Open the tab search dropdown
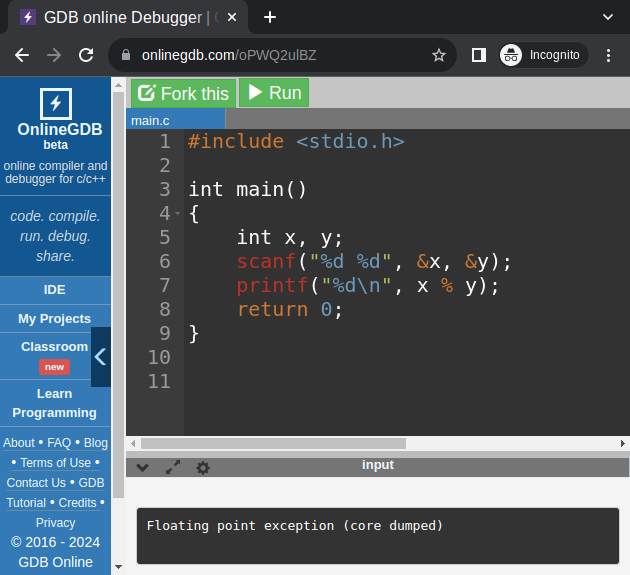The width and height of the screenshot is (630, 575). pyautogui.click(x=607, y=17)
